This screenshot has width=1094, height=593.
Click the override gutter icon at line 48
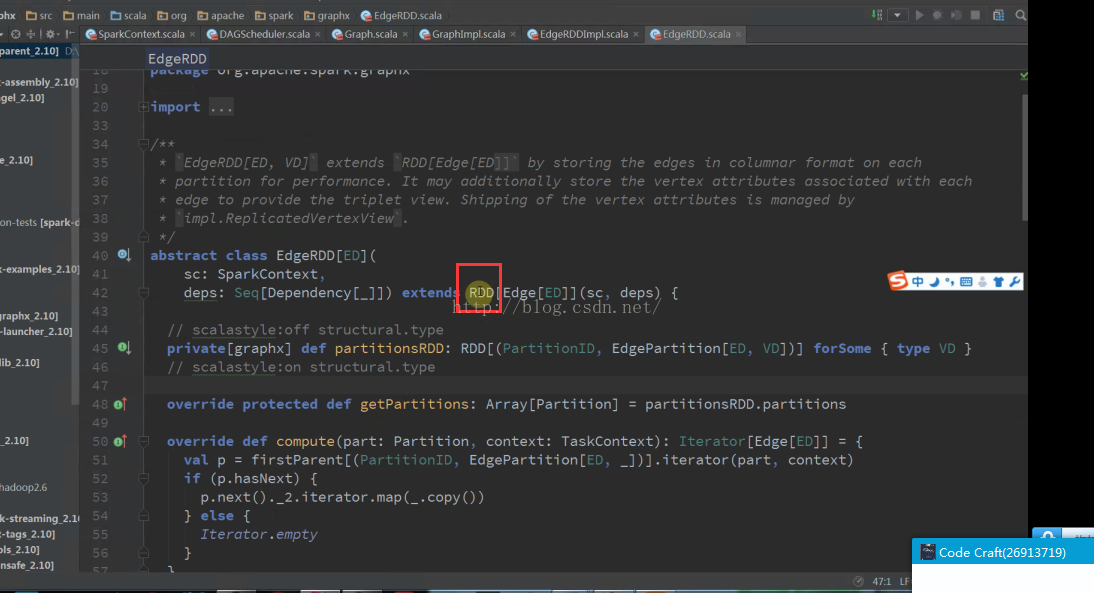coord(120,404)
